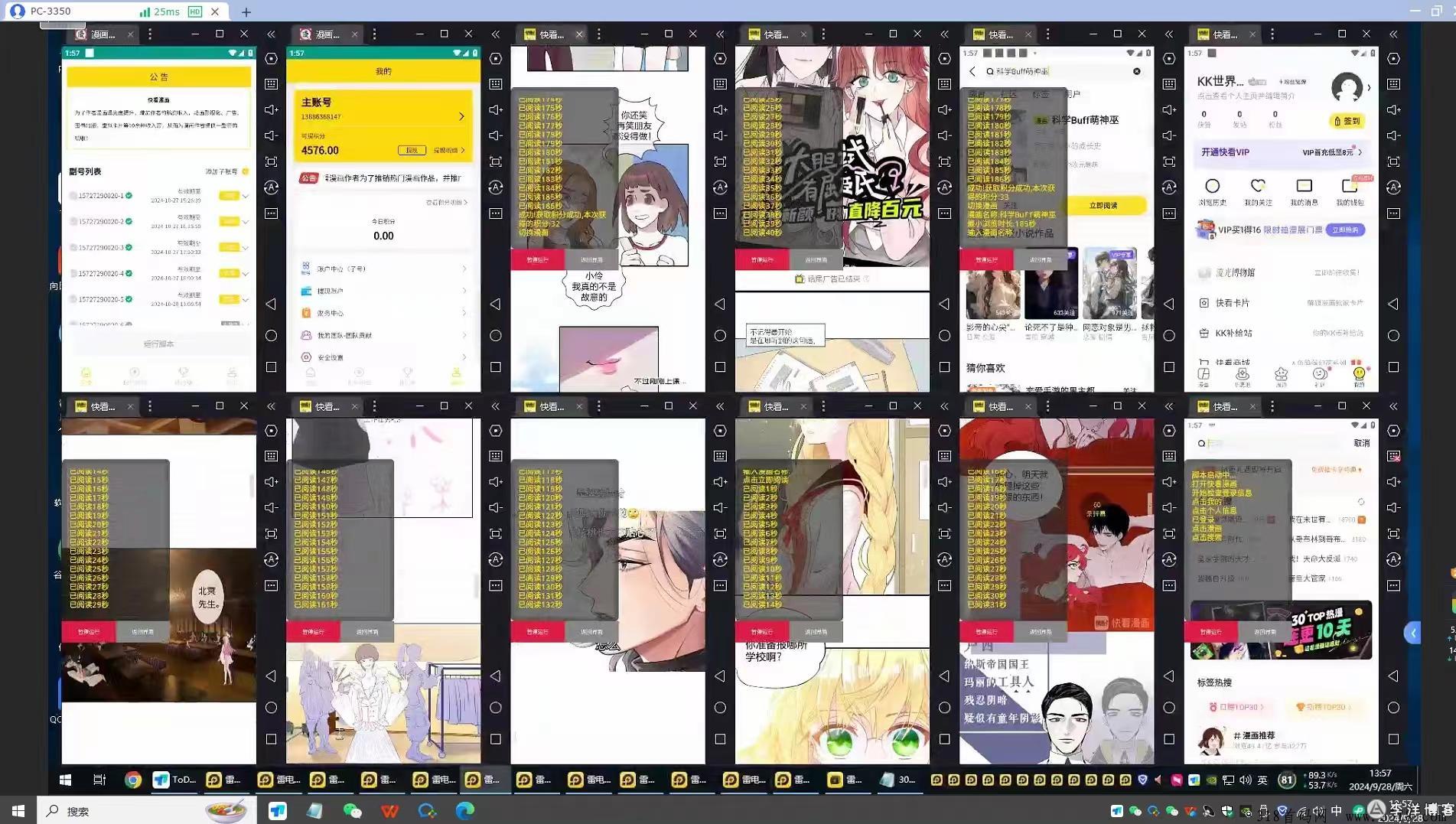Tap 取消 cancel next to bottom search bar
The image size is (1456, 824).
1362,443
